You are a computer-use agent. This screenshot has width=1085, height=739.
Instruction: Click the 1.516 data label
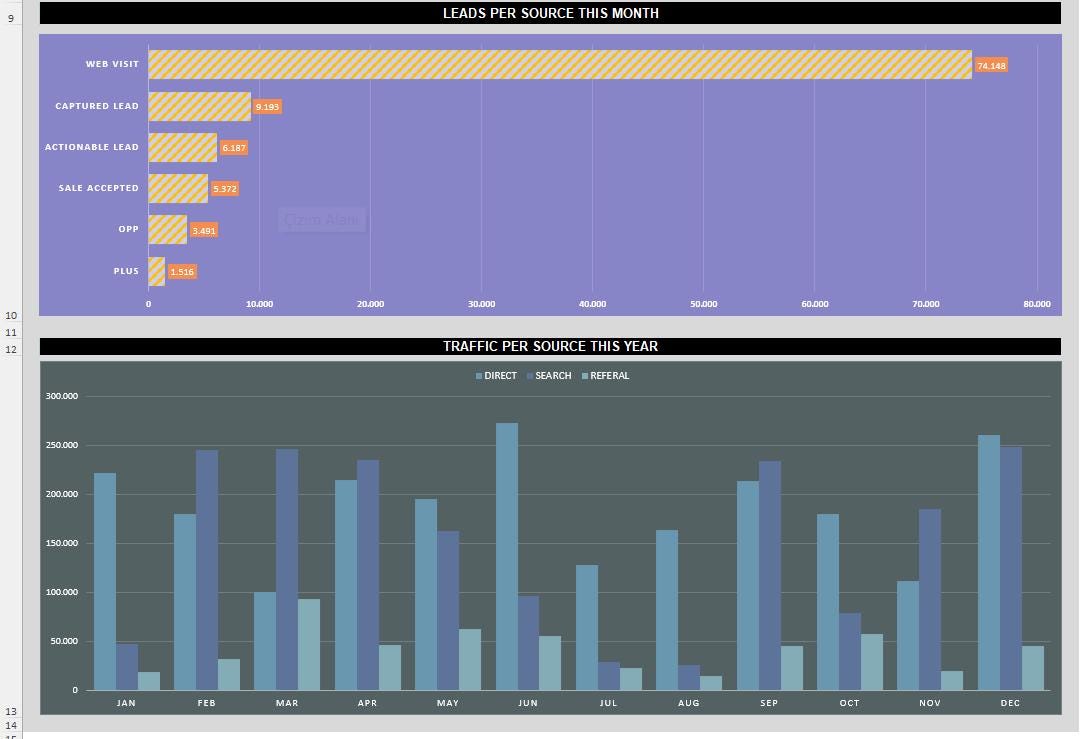[182, 271]
